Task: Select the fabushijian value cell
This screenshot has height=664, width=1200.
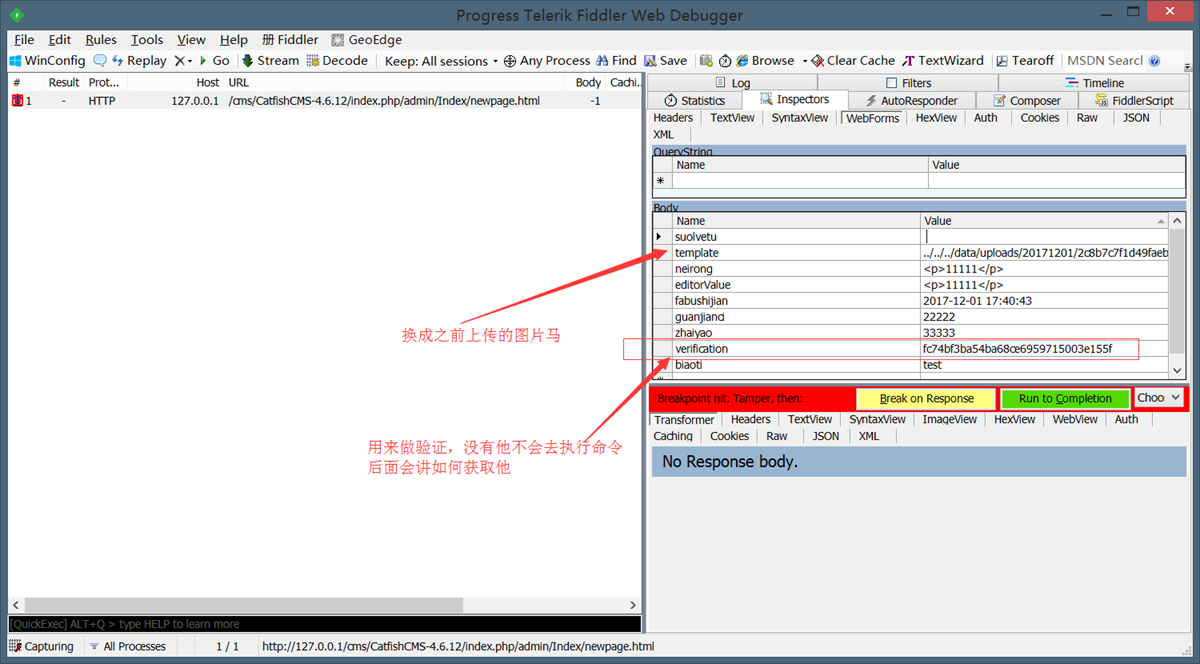Action: tap(1045, 301)
